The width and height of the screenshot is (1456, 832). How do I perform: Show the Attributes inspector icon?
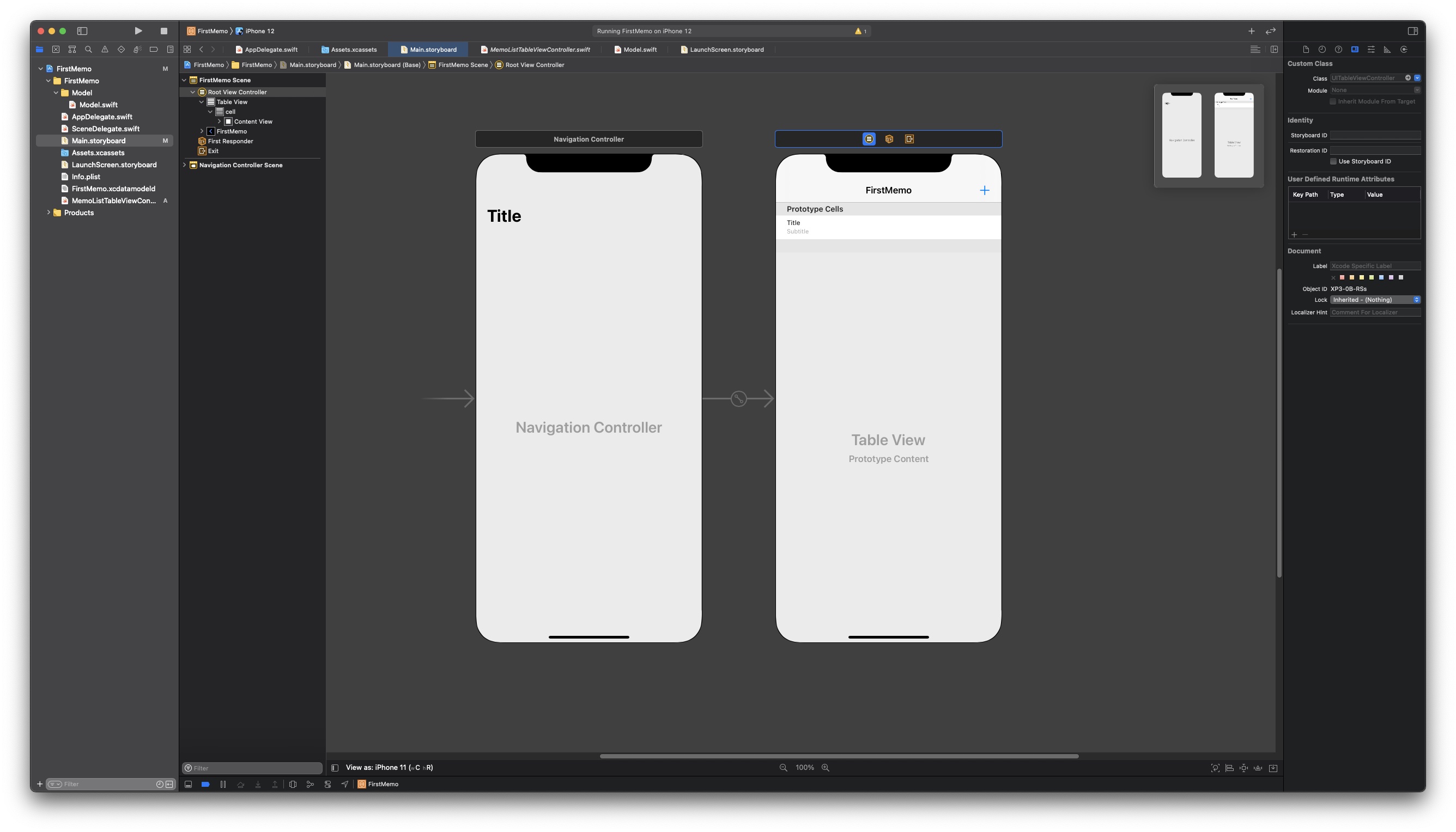(x=1370, y=50)
